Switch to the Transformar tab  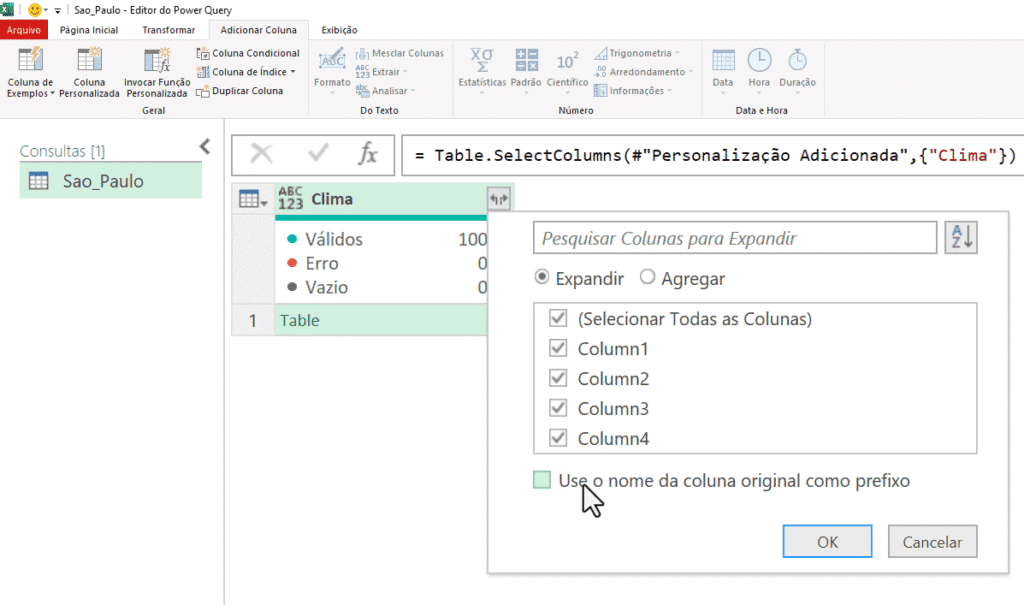[168, 30]
